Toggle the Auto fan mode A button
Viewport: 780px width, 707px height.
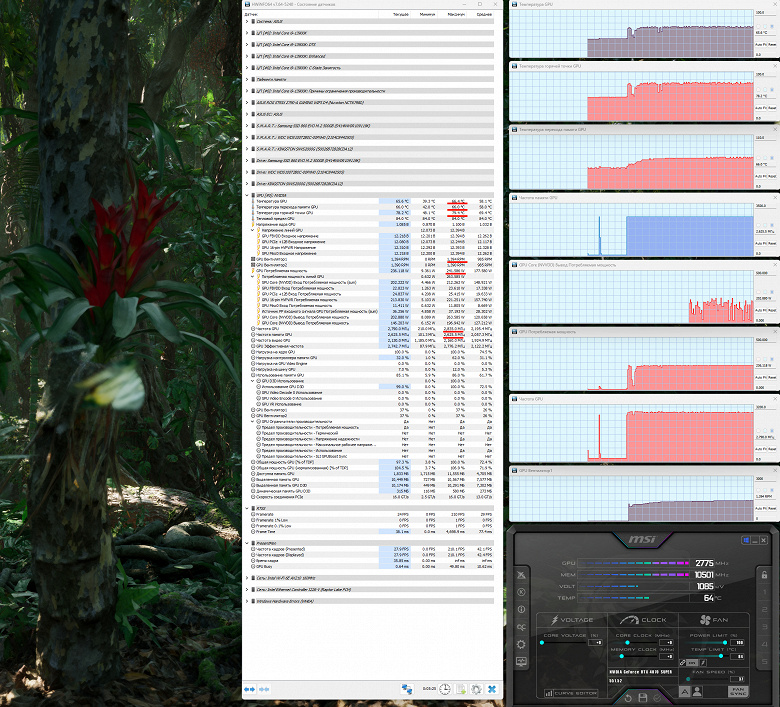tap(684, 692)
